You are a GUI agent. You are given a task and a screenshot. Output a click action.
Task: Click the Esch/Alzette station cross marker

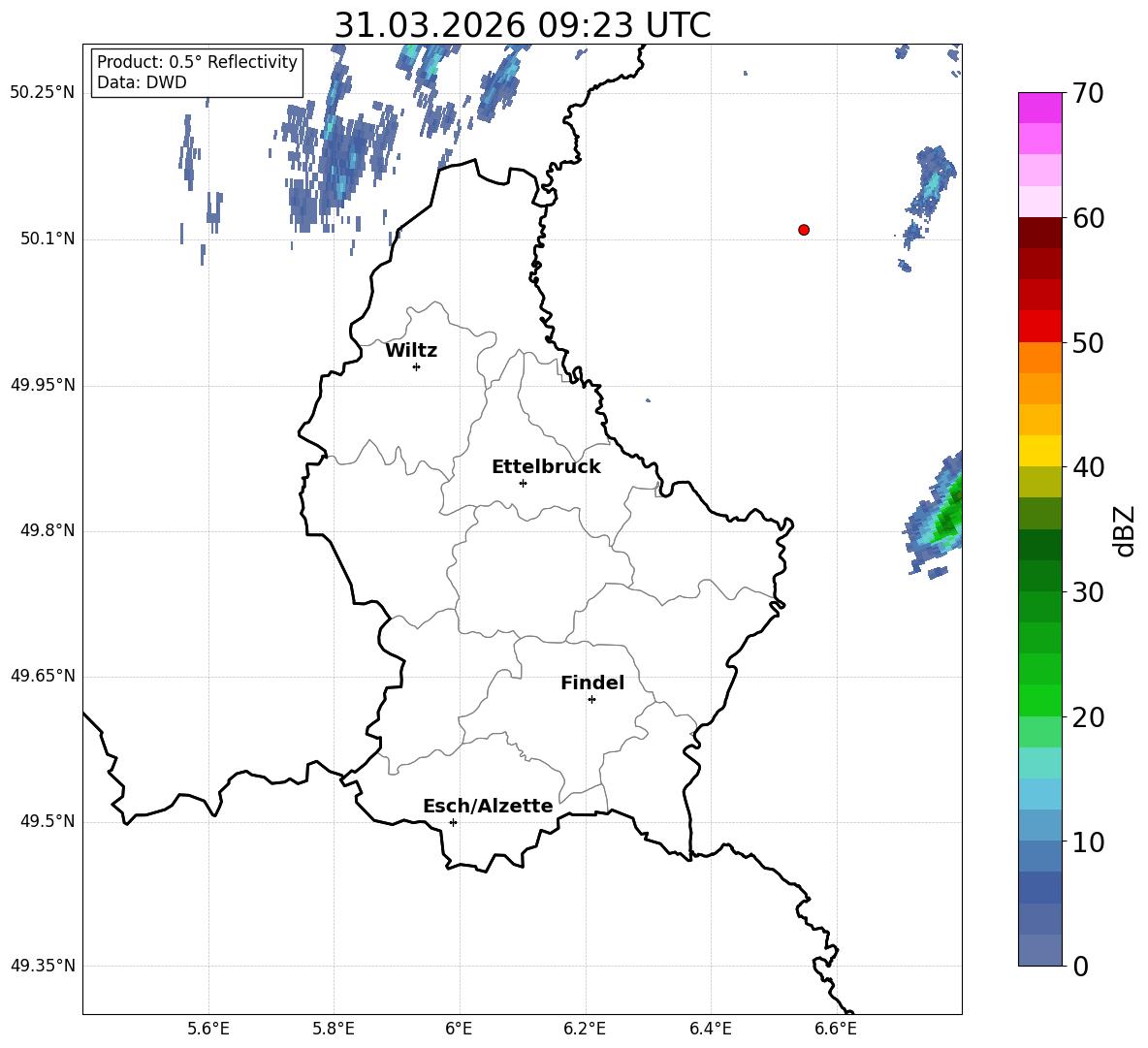coord(453,822)
